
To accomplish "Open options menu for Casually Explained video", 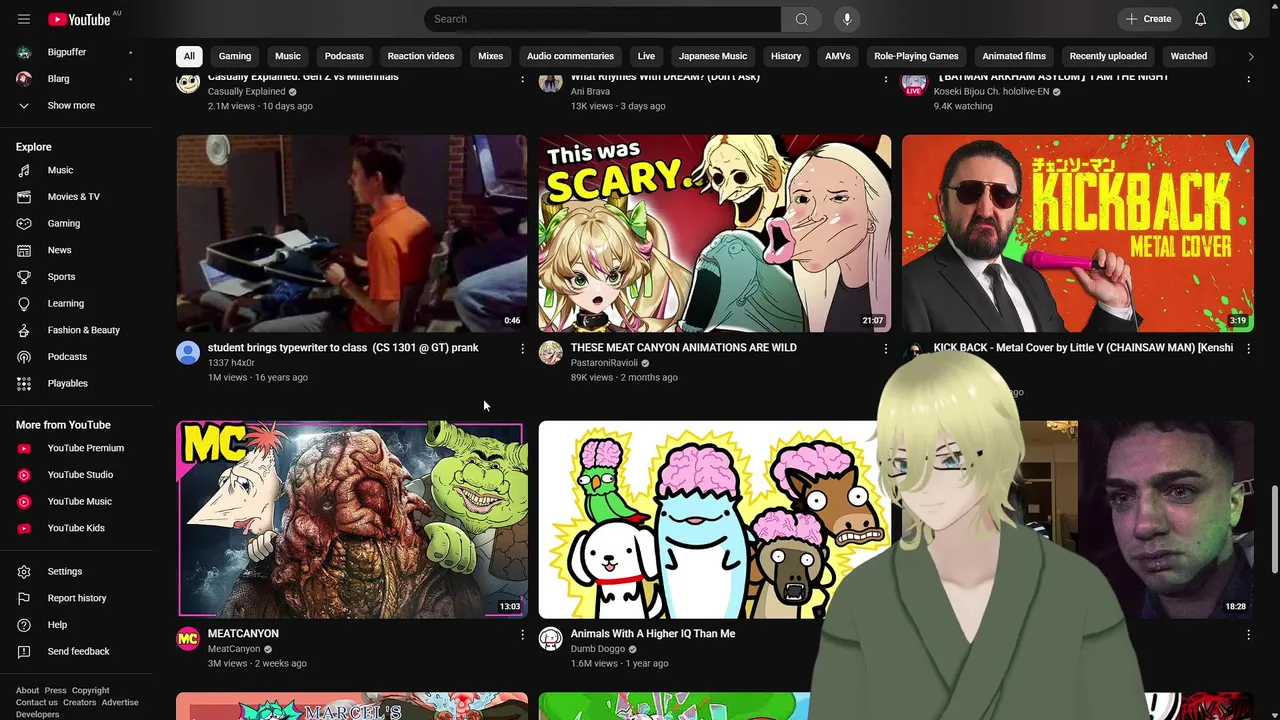I will [x=522, y=78].
